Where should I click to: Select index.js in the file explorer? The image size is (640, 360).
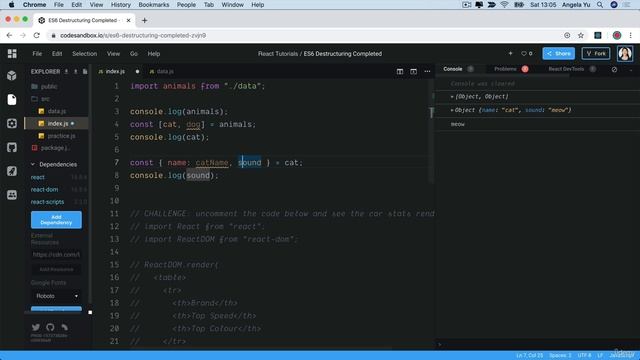pos(56,123)
